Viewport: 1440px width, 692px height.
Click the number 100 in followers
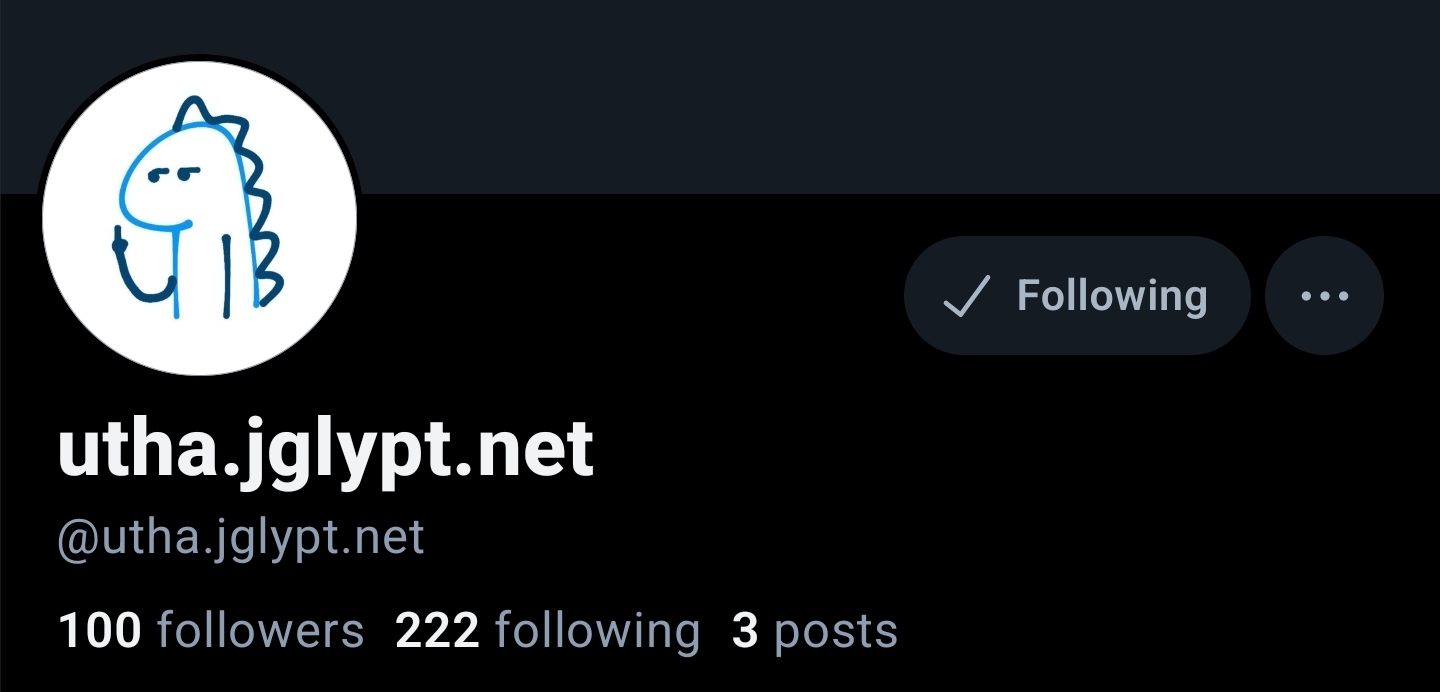[x=99, y=631]
